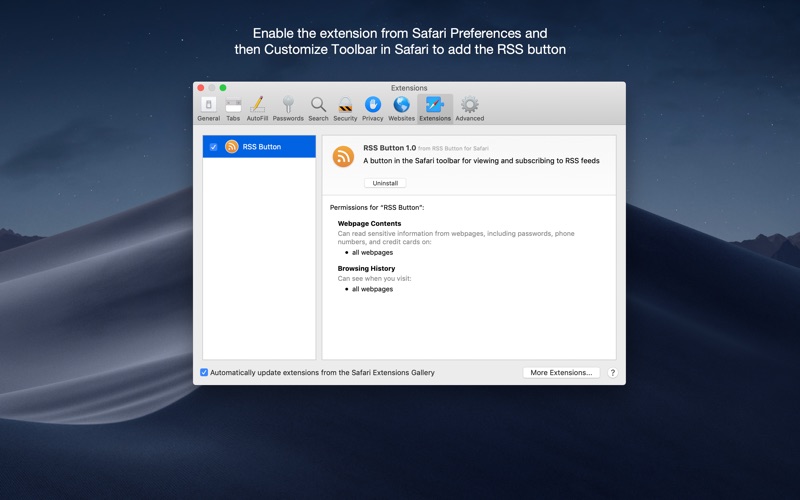Viewport: 800px width, 500px height.
Task: Toggle automatically update extensions checkbox
Action: click(204, 372)
